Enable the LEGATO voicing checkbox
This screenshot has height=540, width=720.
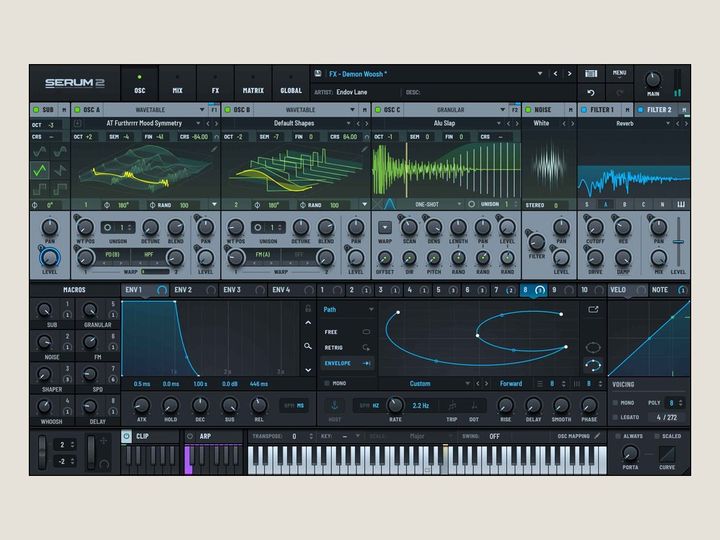coord(615,417)
